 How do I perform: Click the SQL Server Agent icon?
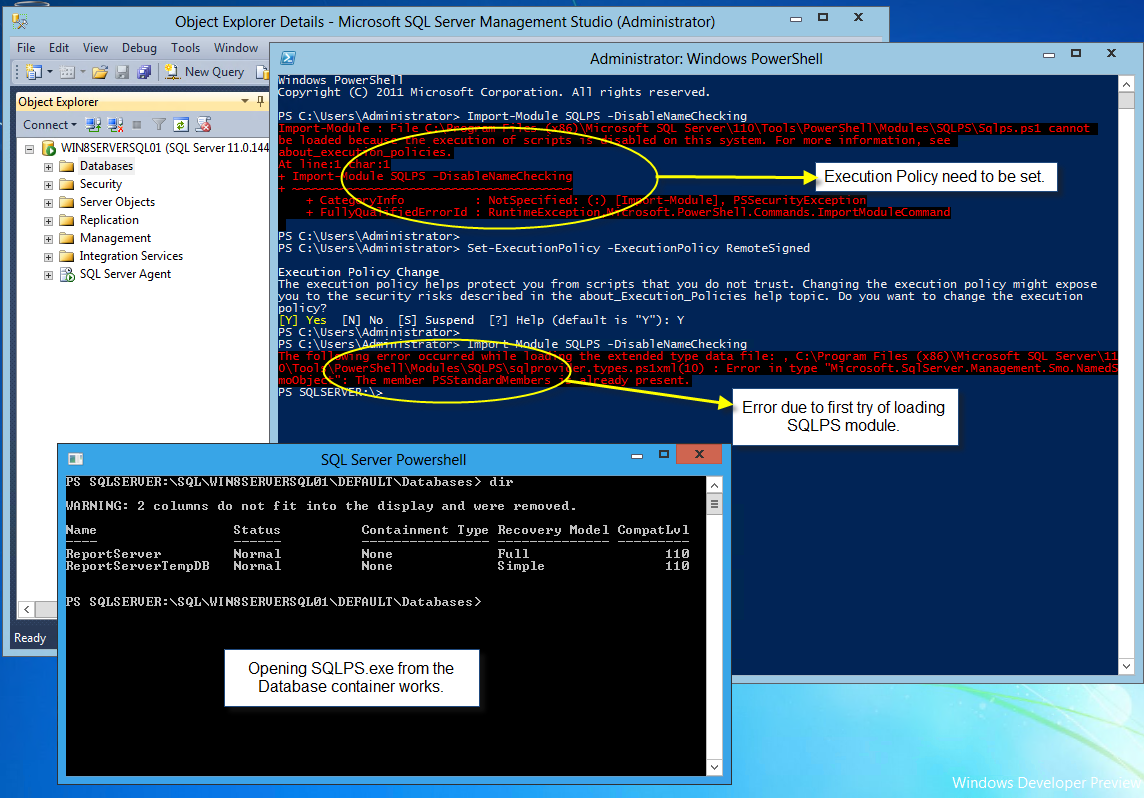(x=67, y=274)
